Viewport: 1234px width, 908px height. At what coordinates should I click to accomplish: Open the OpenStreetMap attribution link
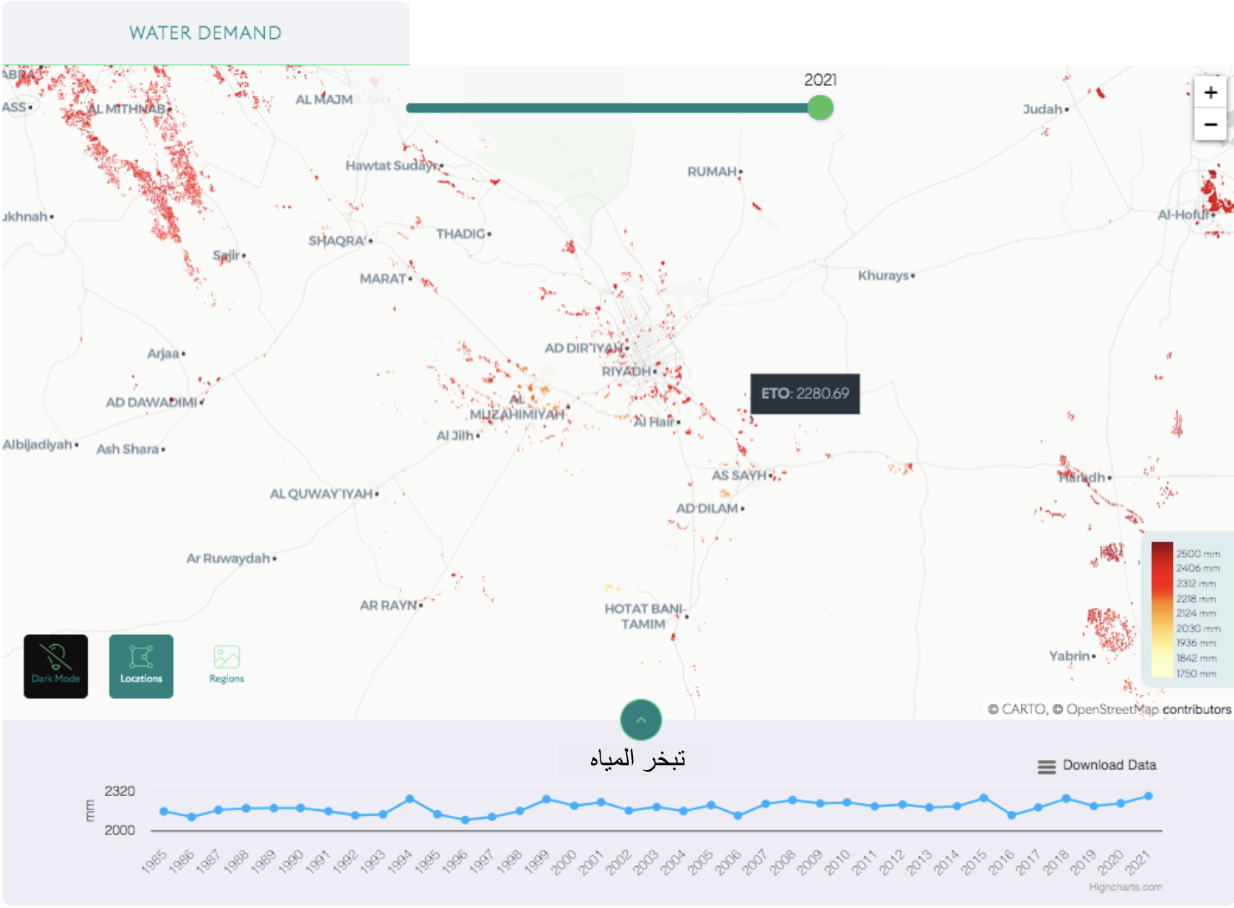(1112, 709)
